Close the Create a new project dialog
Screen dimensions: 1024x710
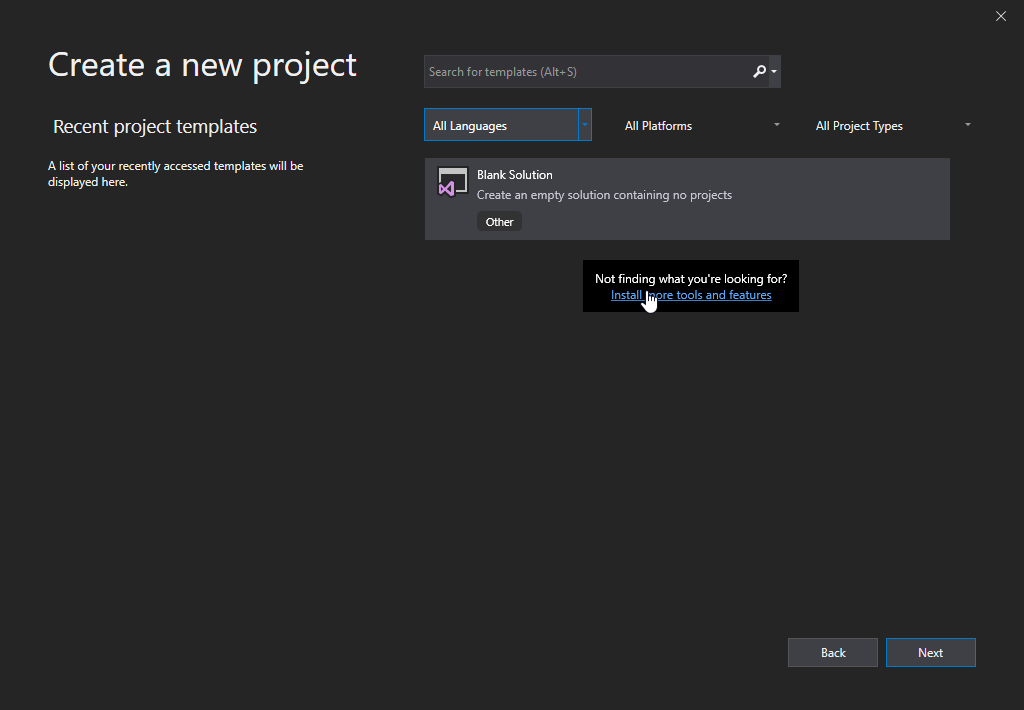1000,16
